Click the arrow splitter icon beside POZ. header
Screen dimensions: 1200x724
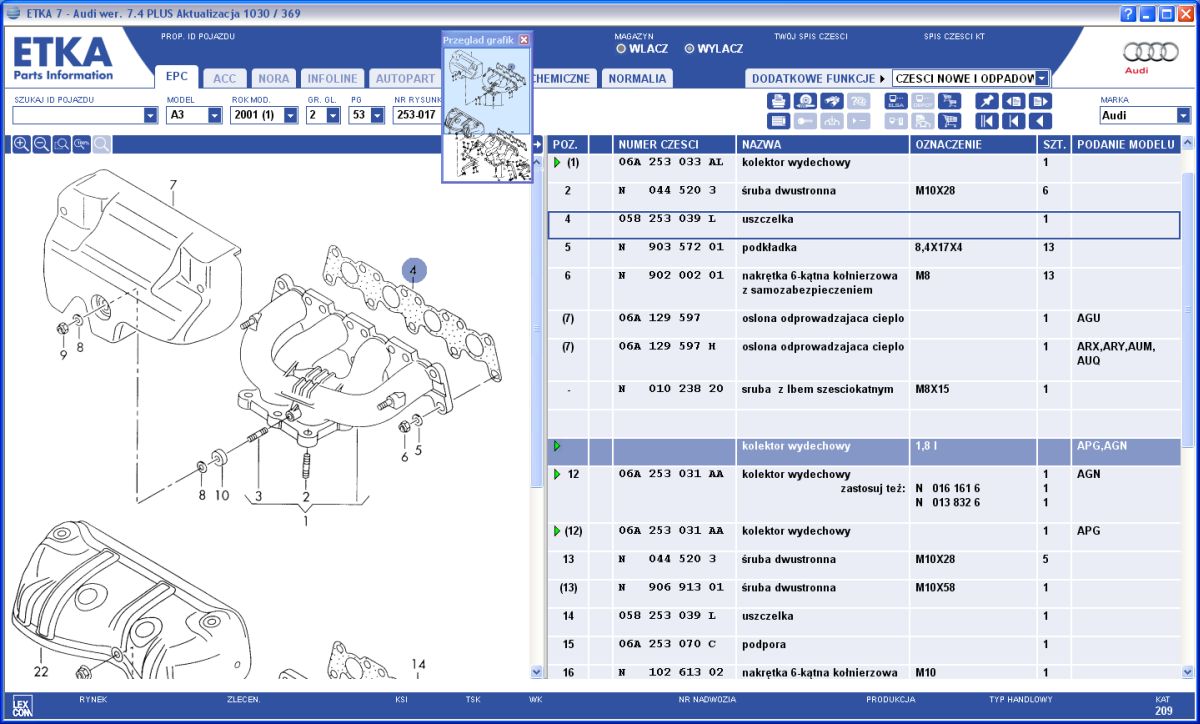point(537,144)
